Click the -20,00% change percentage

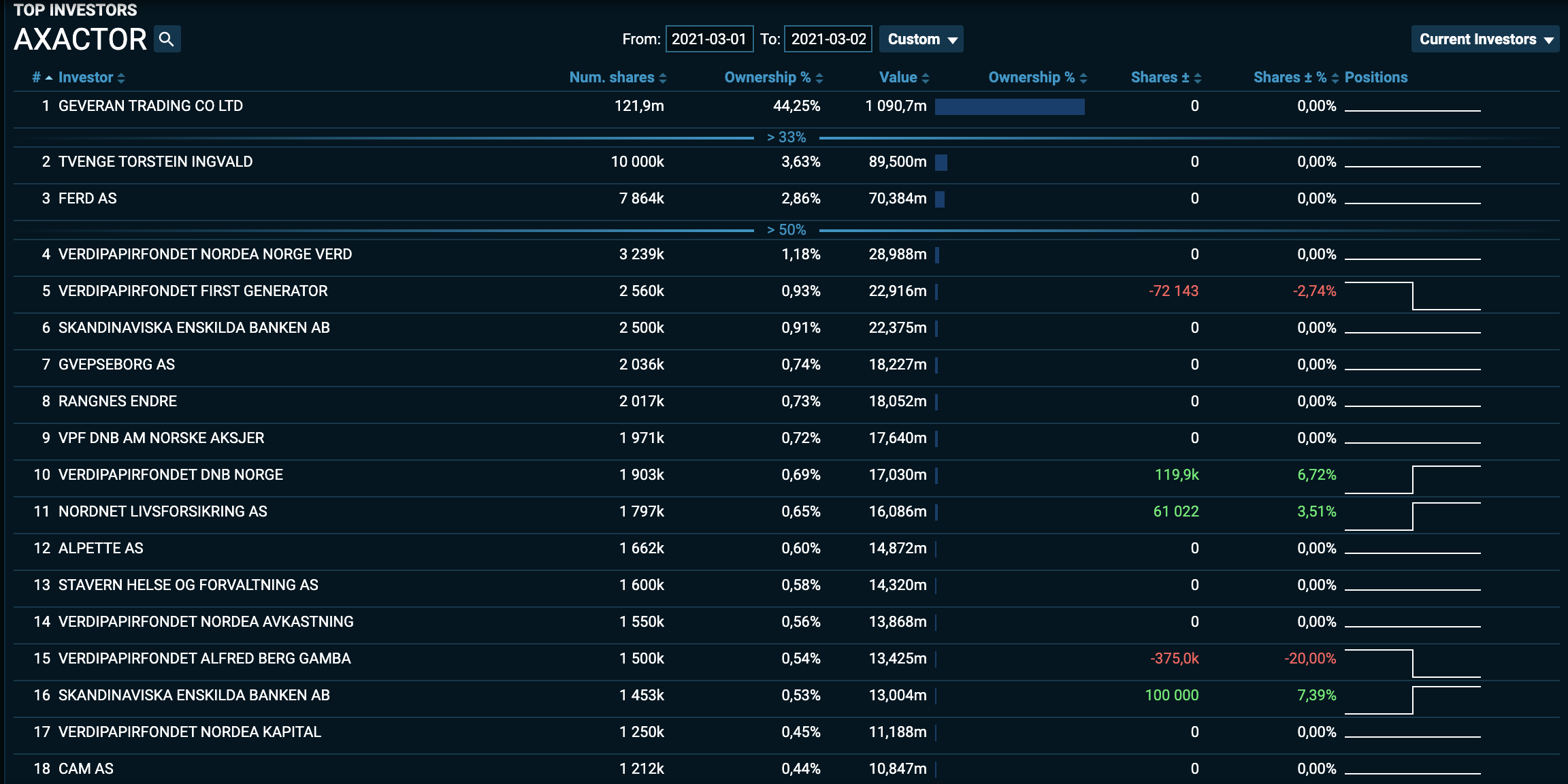(x=1310, y=659)
